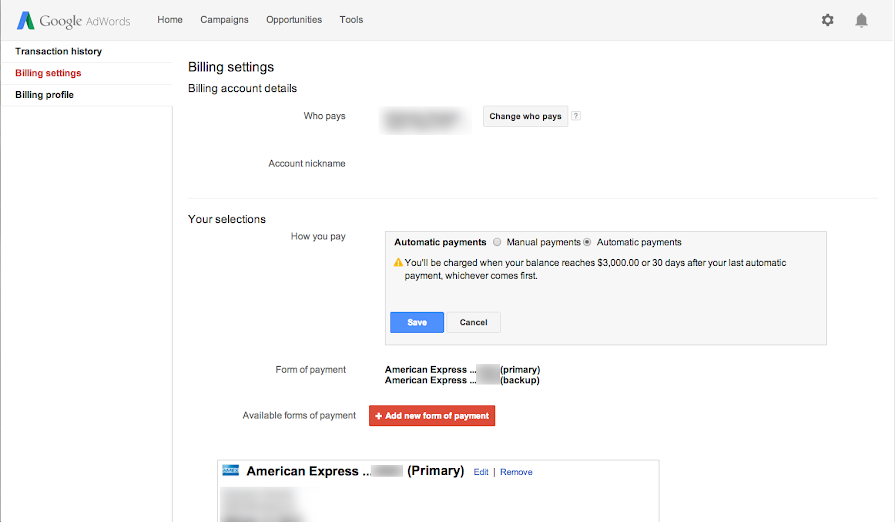Add new form of payment
Viewport: 895px width, 522px height.
(432, 416)
